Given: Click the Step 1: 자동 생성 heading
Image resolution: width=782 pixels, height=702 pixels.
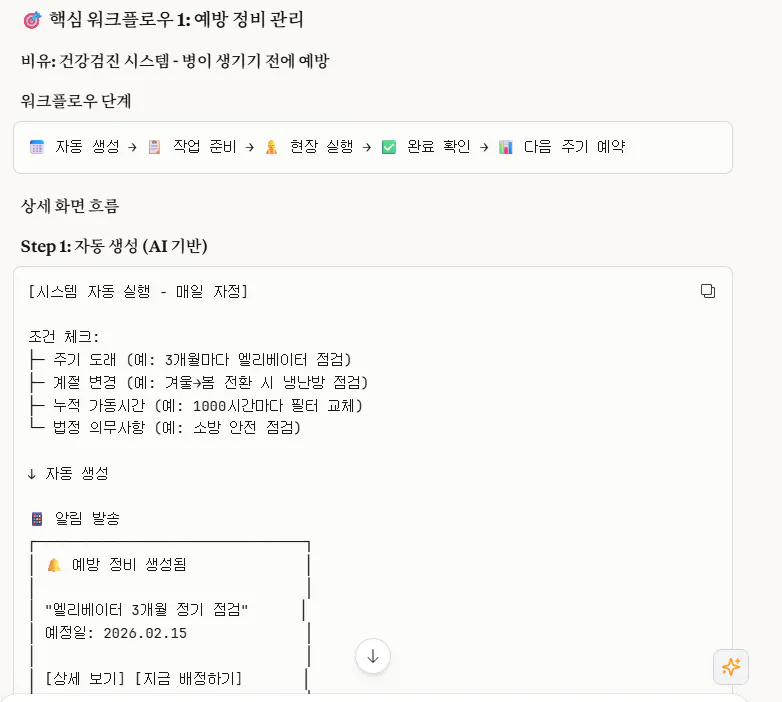Looking at the screenshot, I should [x=114, y=246].
